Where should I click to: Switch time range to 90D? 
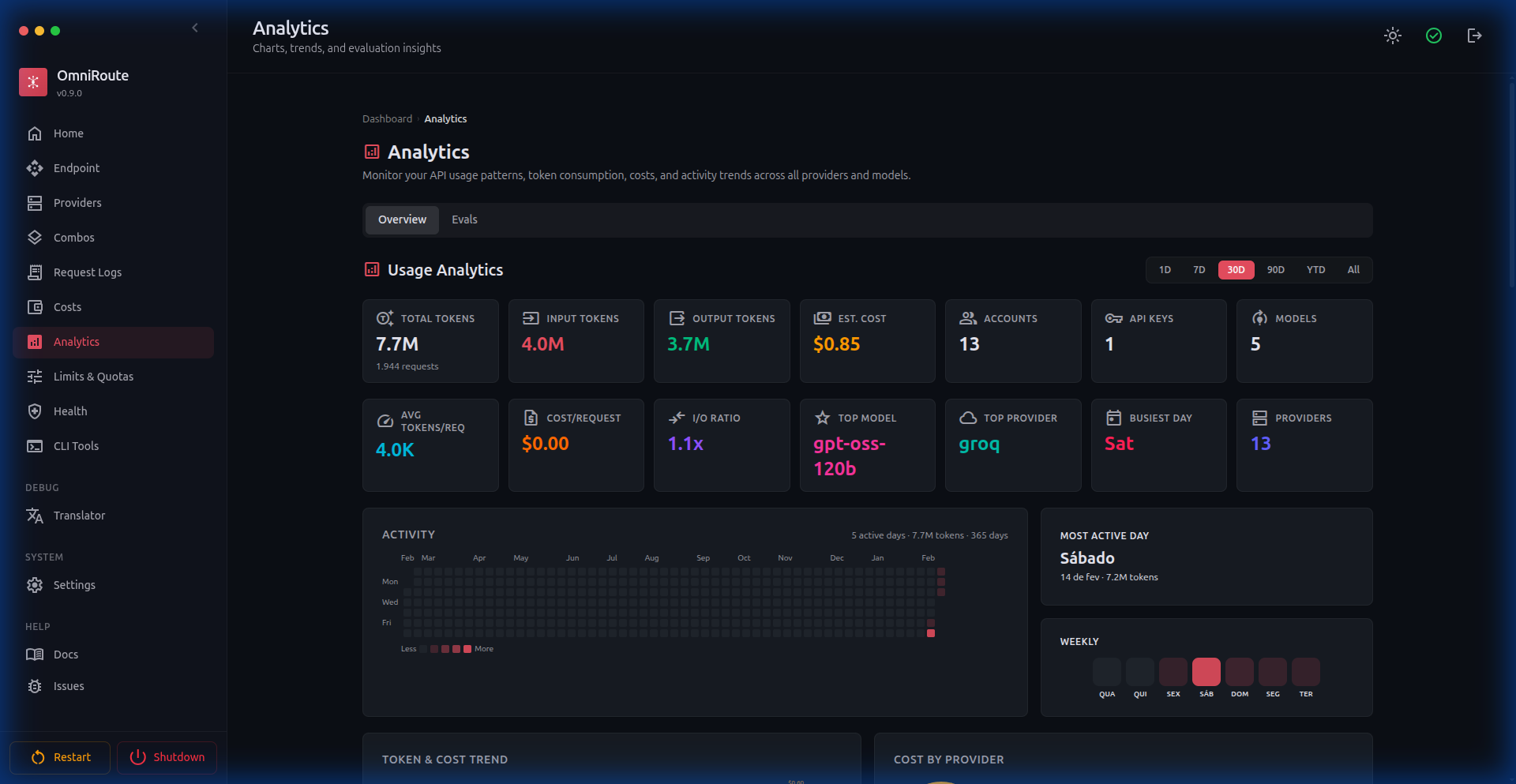pos(1275,270)
